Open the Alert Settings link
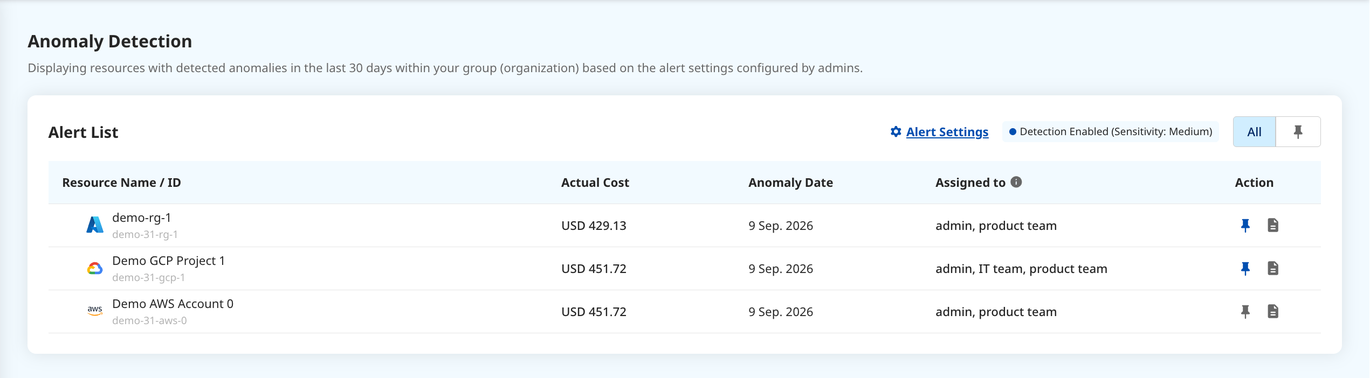1370x378 pixels. (947, 132)
